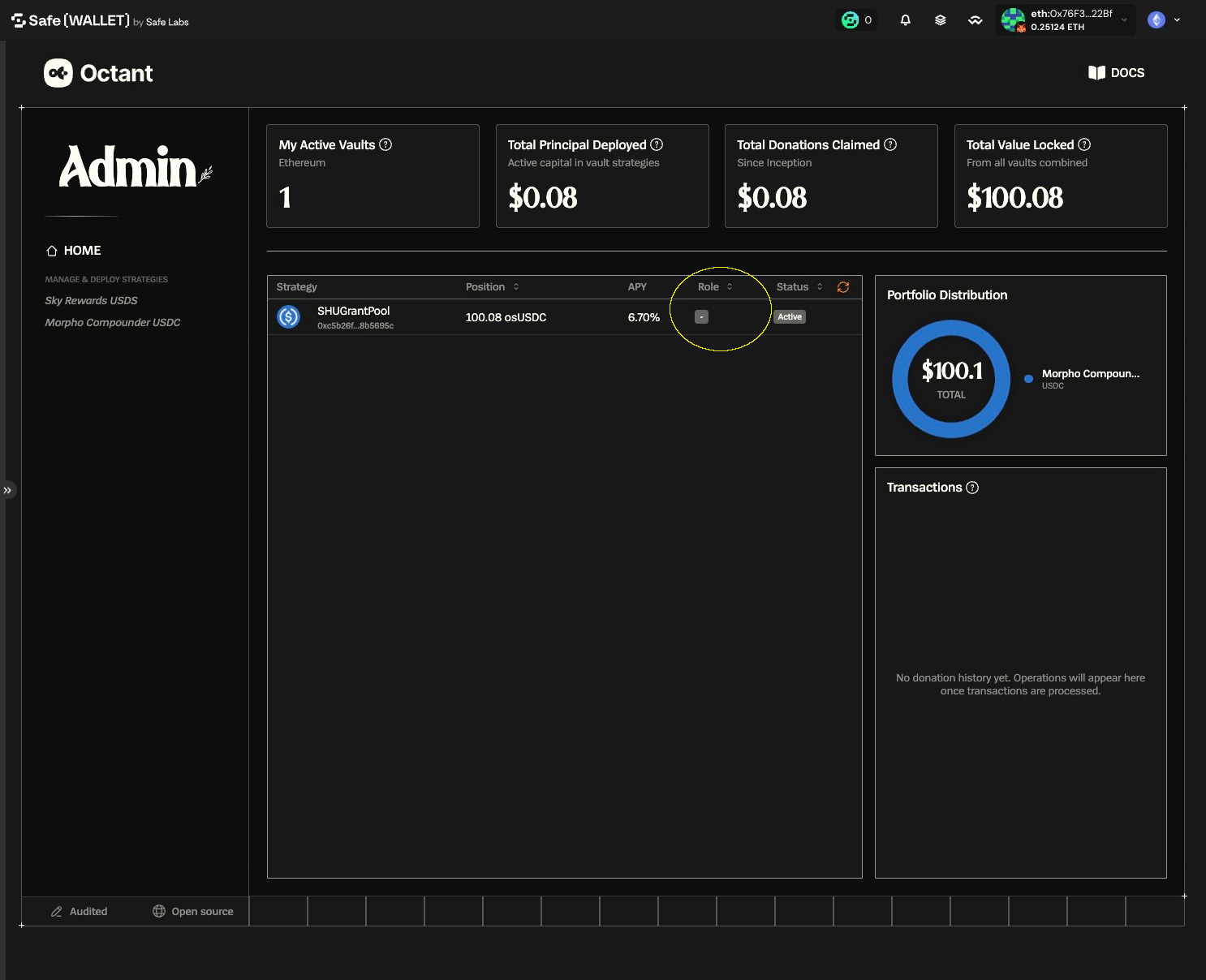Click the Home house icon
Screen dimensions: 1206x980
52,251
